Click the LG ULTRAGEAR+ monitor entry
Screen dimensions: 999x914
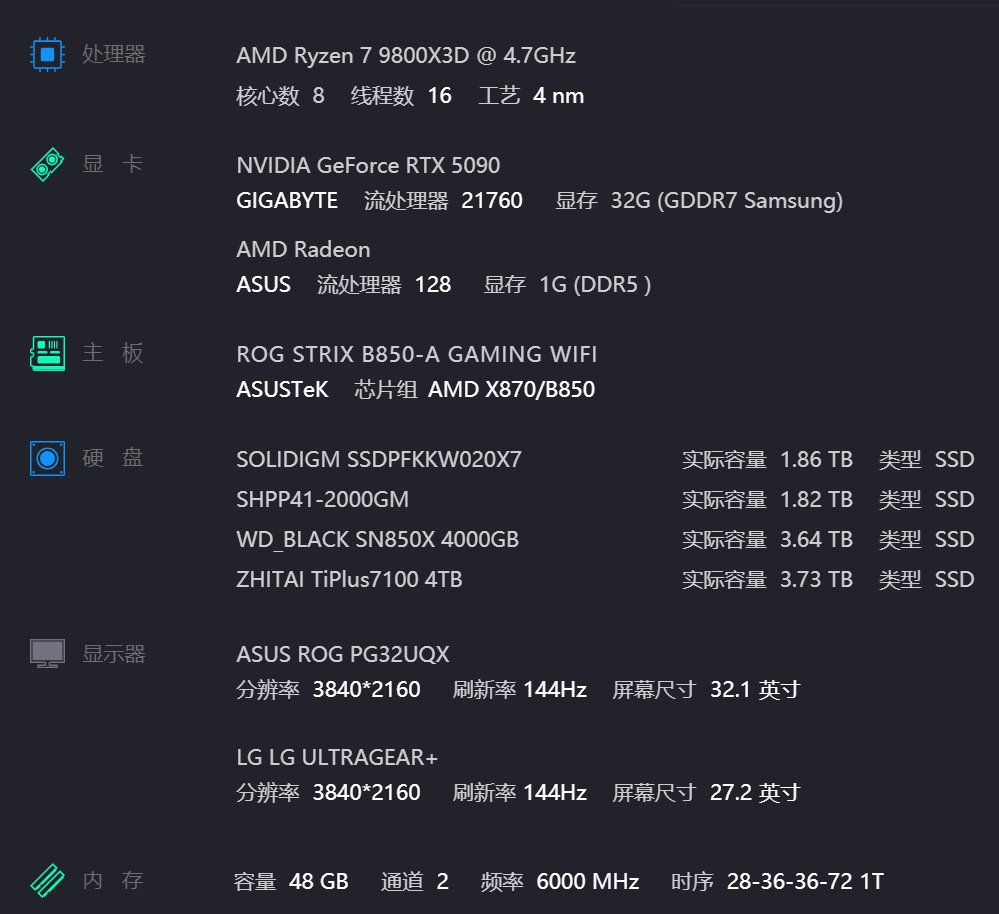click(x=337, y=757)
